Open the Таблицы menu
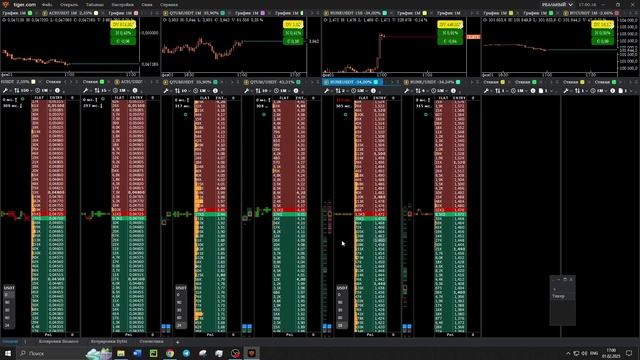640x360 pixels. click(x=95, y=4)
